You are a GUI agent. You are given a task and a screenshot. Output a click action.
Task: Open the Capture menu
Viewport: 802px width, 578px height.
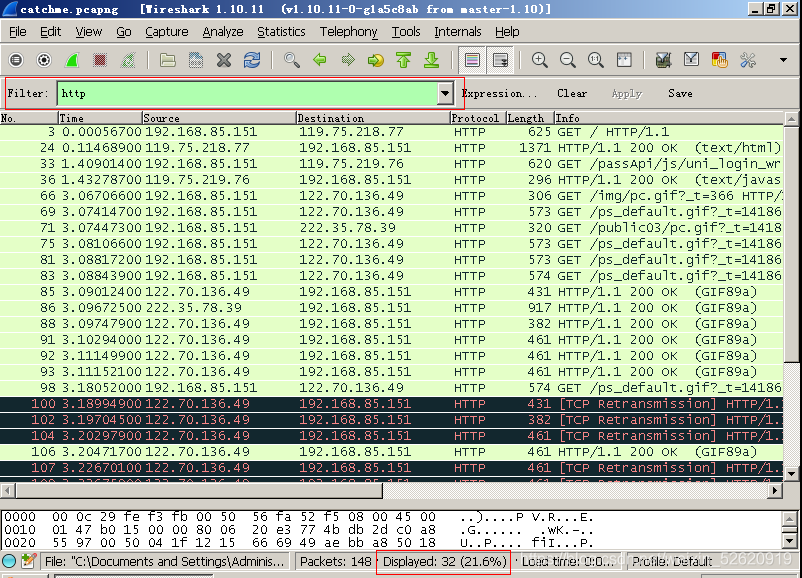pos(167,32)
